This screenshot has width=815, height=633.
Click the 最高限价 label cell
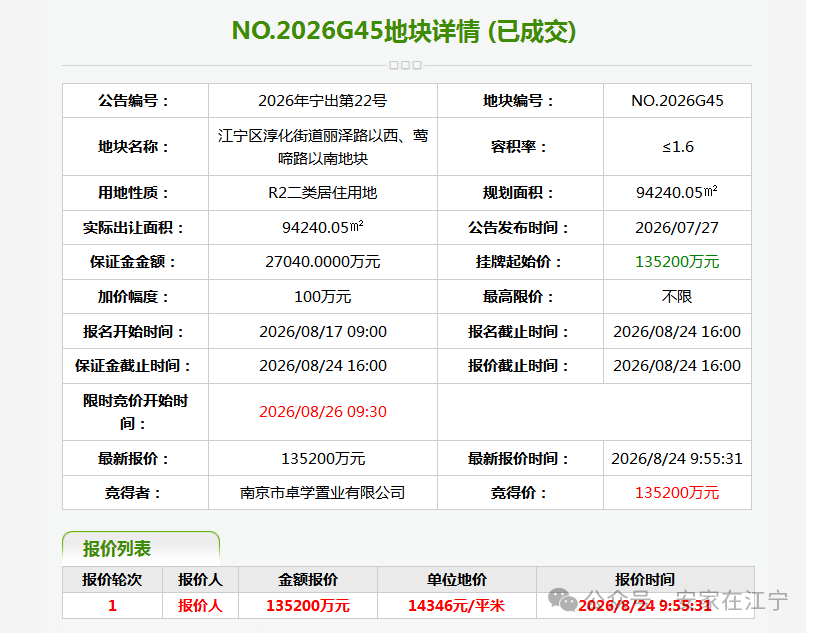tap(520, 297)
